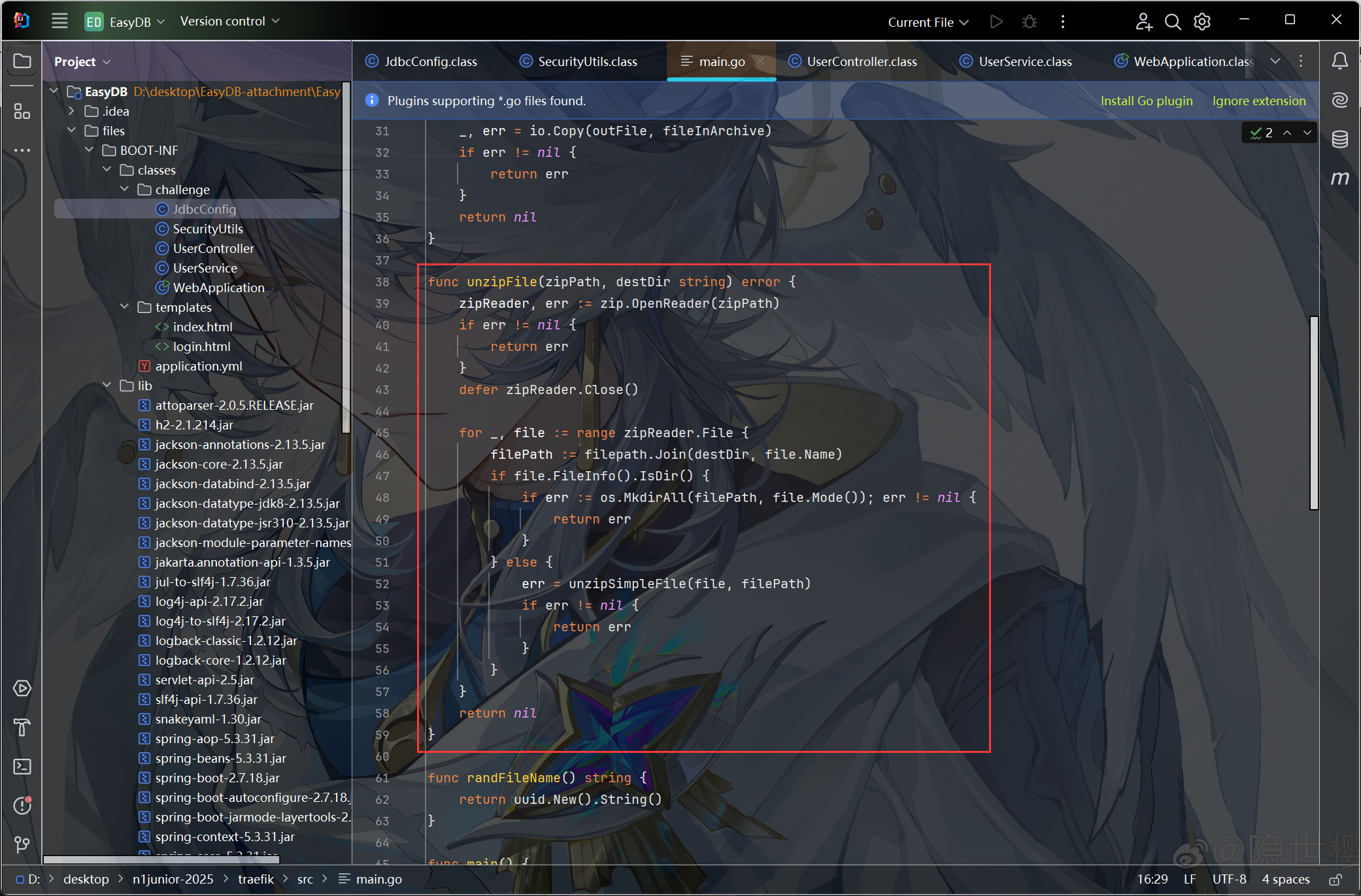Image resolution: width=1361 pixels, height=896 pixels.
Task: Close the main.go tab
Action: [760, 61]
